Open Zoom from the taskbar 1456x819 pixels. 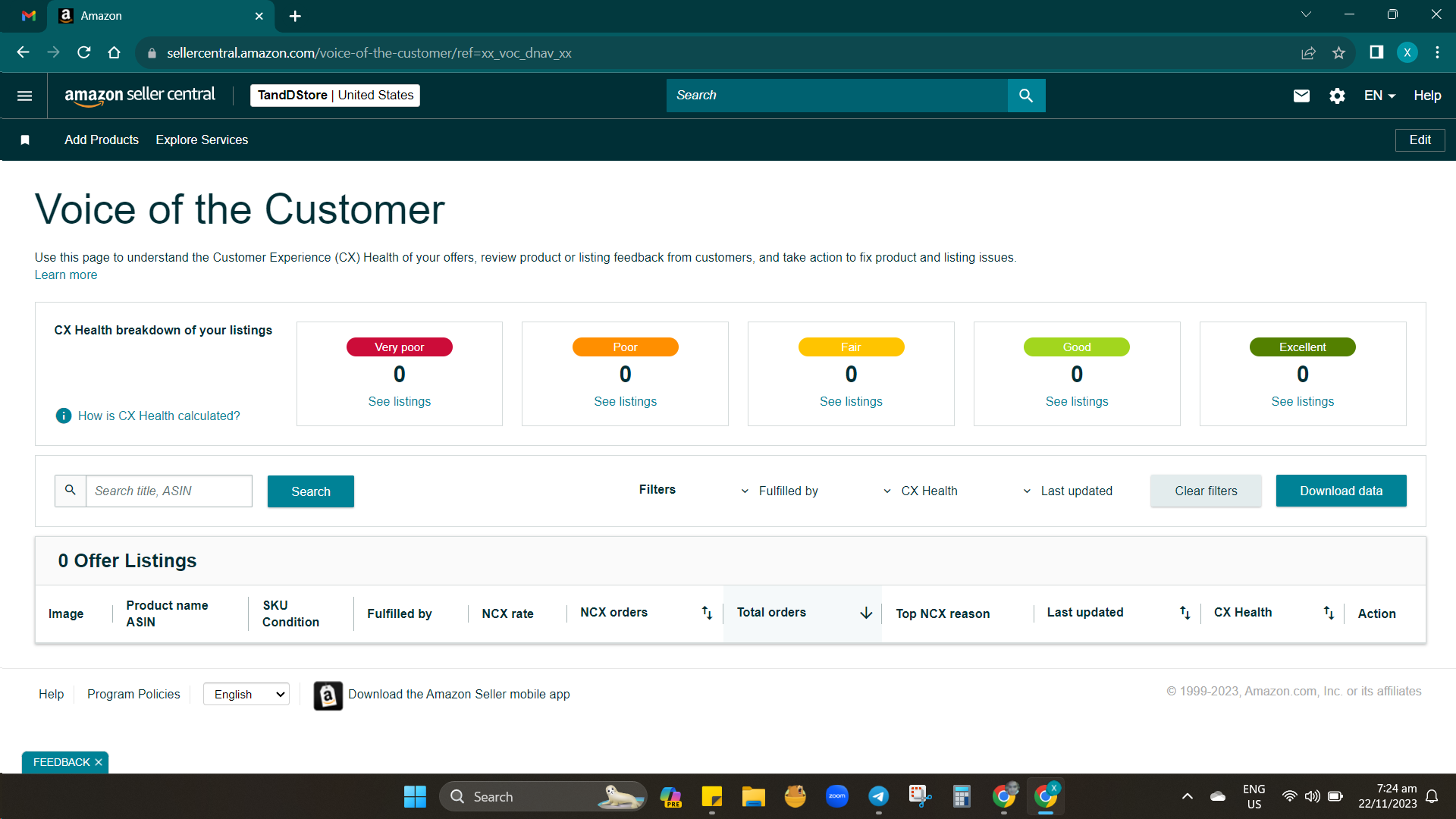pos(836,796)
